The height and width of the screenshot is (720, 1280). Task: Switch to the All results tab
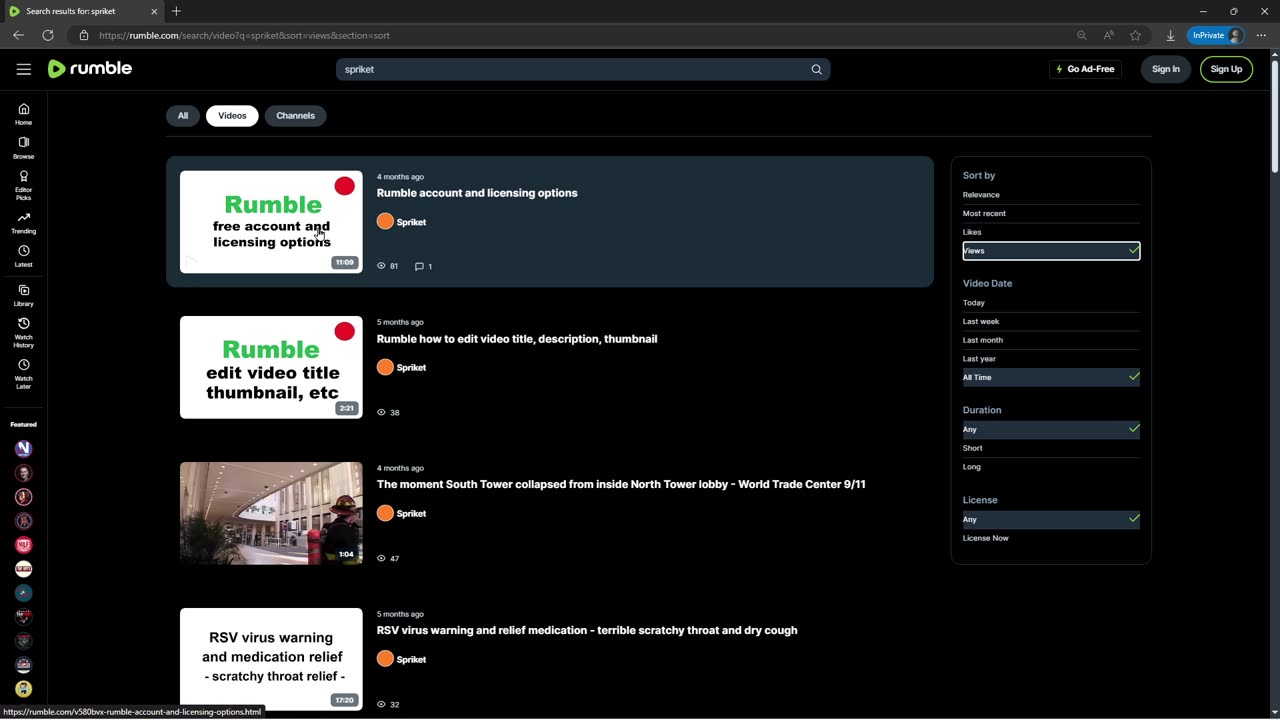click(x=183, y=116)
